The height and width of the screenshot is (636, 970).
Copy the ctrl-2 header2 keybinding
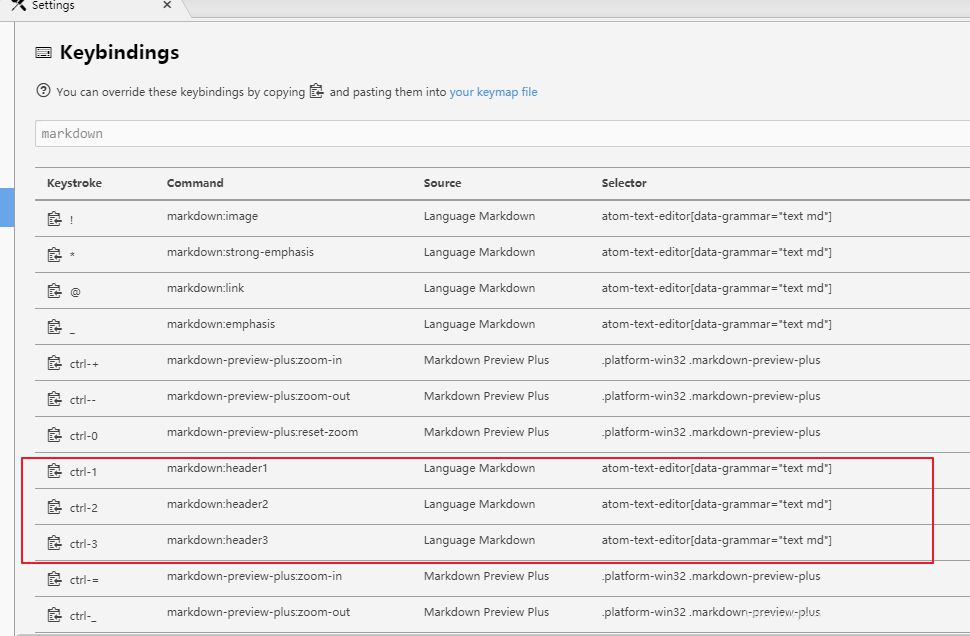coord(55,506)
